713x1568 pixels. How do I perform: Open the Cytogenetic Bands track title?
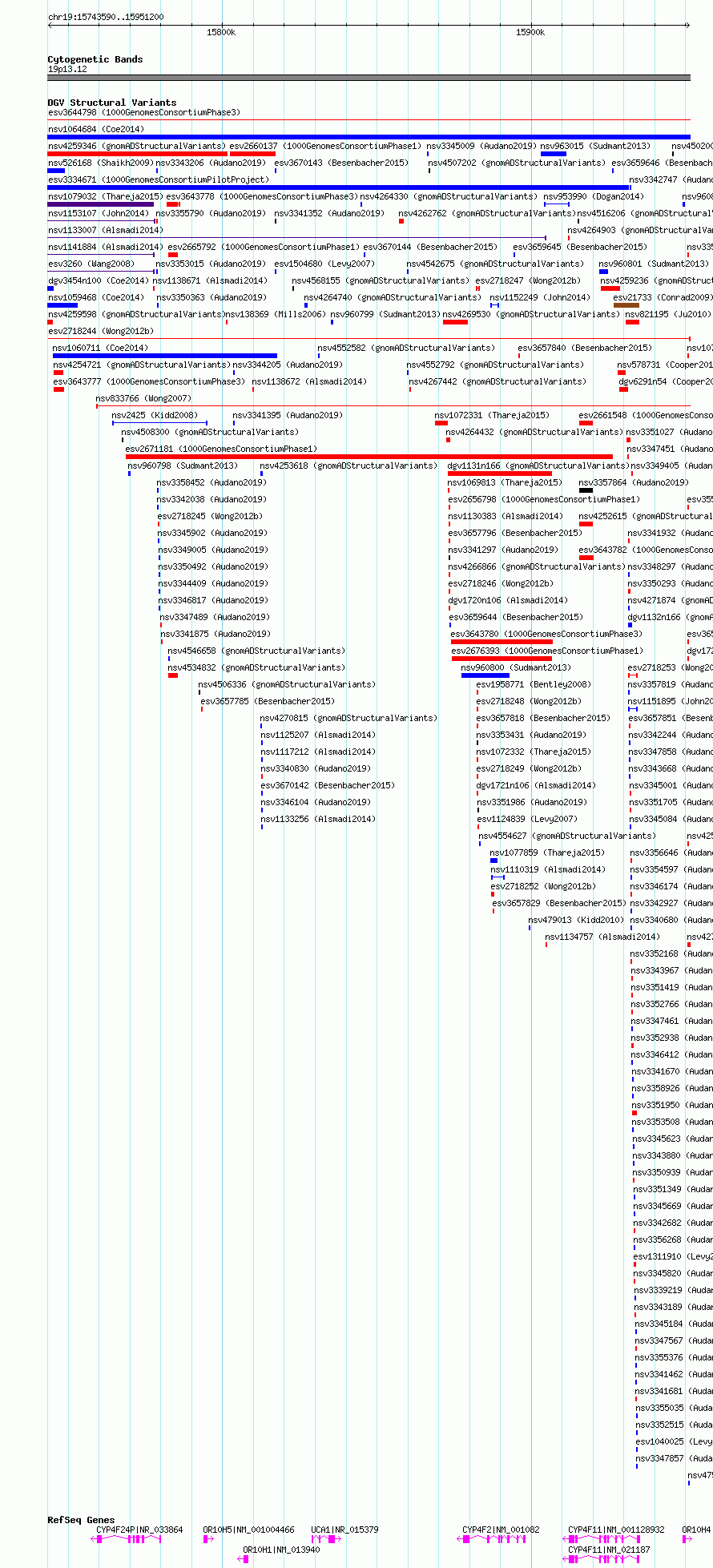point(95,59)
